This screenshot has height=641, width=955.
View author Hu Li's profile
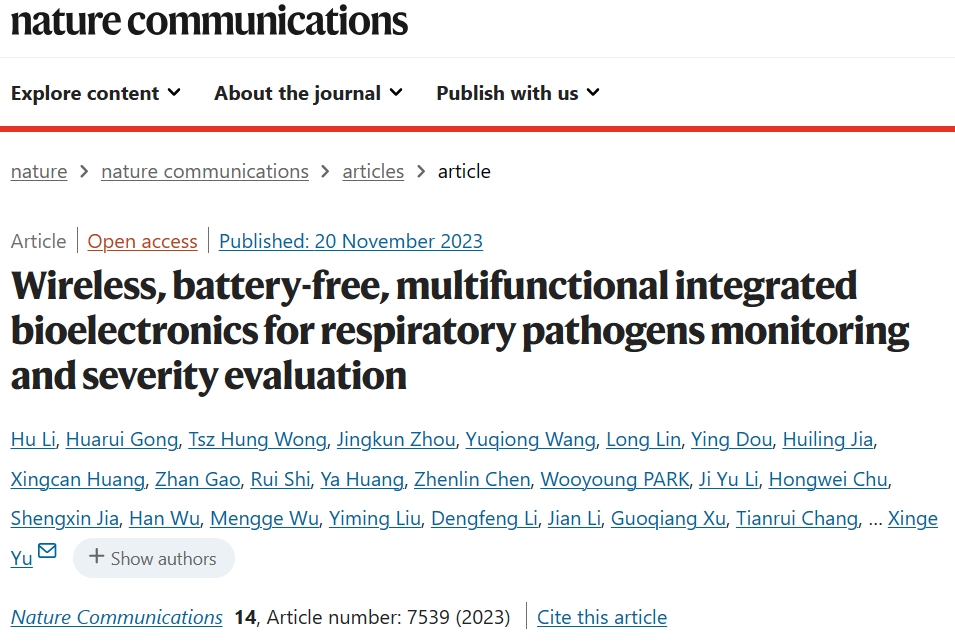point(33,439)
